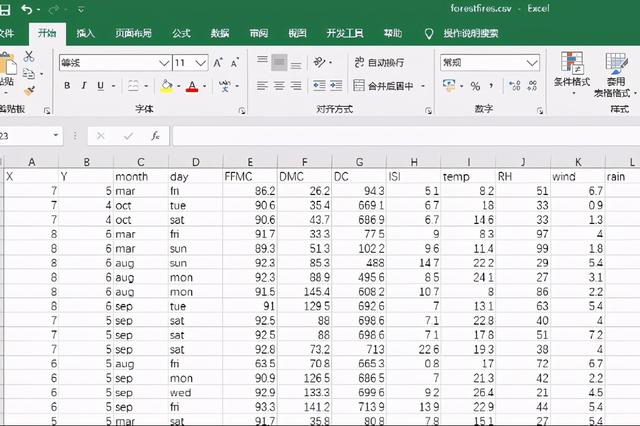Open the 开发工具 (Developer) tab
This screenshot has width=640, height=426.
(345, 33)
